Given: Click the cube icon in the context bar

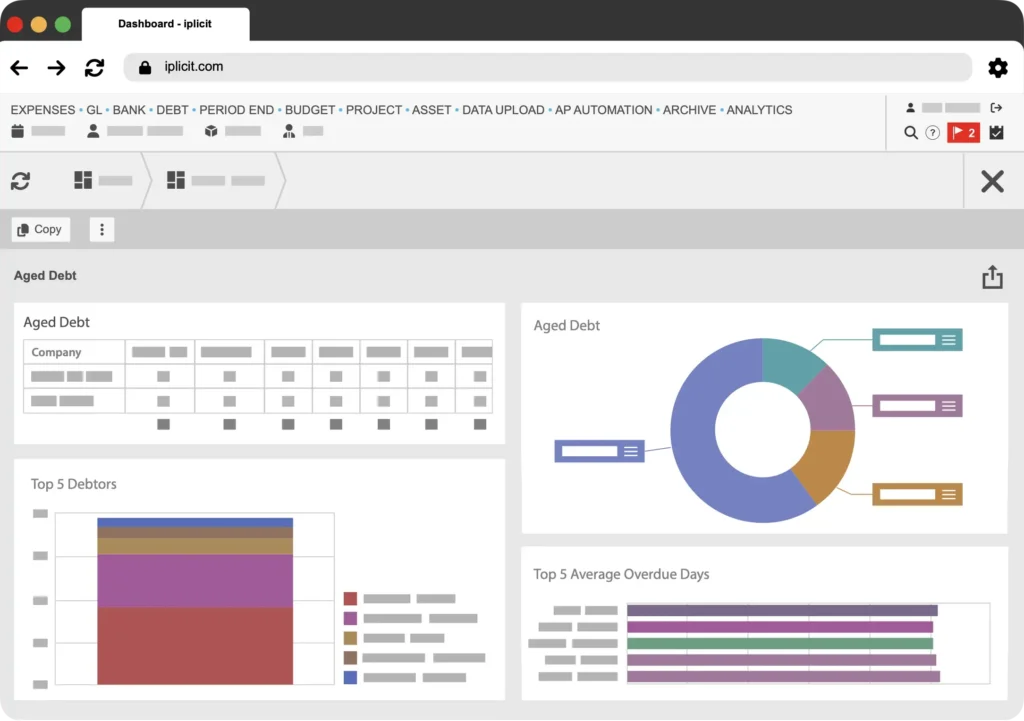Looking at the screenshot, I should click(x=211, y=131).
